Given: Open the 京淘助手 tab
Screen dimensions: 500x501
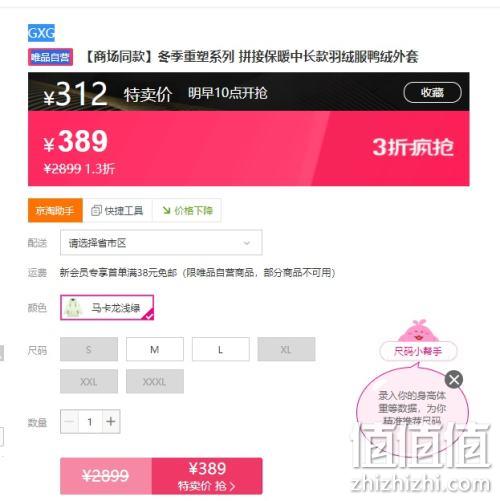Looking at the screenshot, I should pyautogui.click(x=55, y=210).
